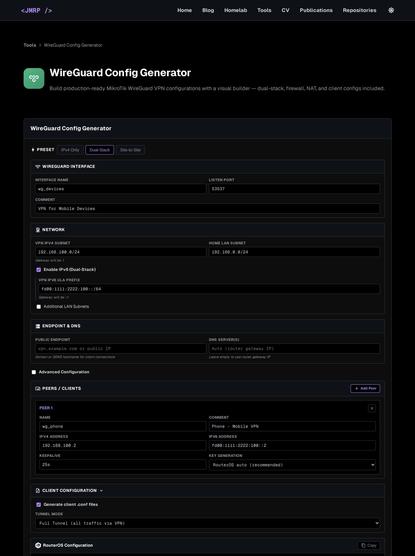
Task: Edit the VPN IPv4 Subnet field
Action: coord(121,252)
